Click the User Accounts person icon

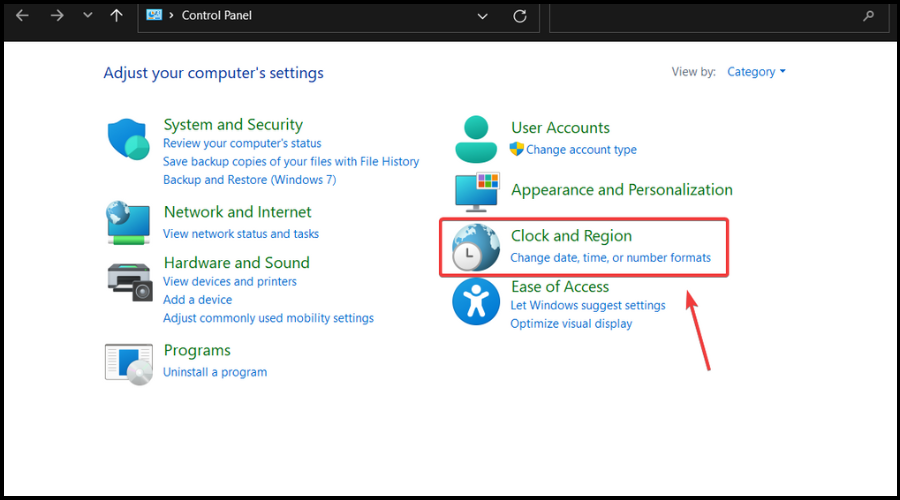[476, 139]
